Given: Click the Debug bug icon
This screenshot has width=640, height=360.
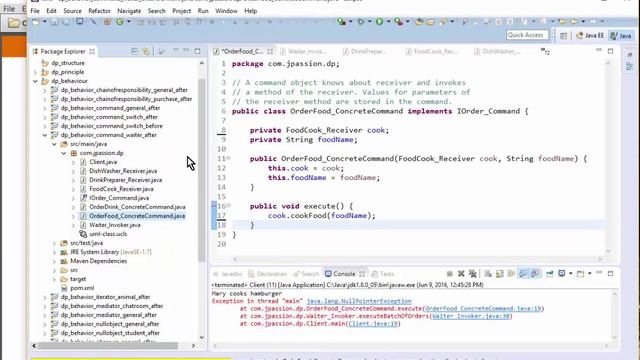Looking at the screenshot, I should pyautogui.click(x=361, y=22).
